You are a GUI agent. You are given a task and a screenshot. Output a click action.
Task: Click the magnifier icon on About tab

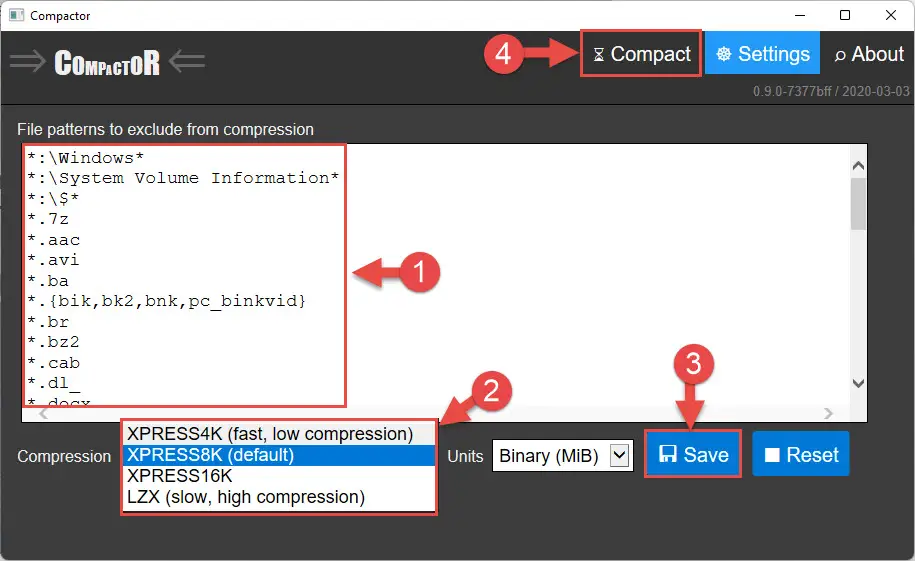pos(840,55)
